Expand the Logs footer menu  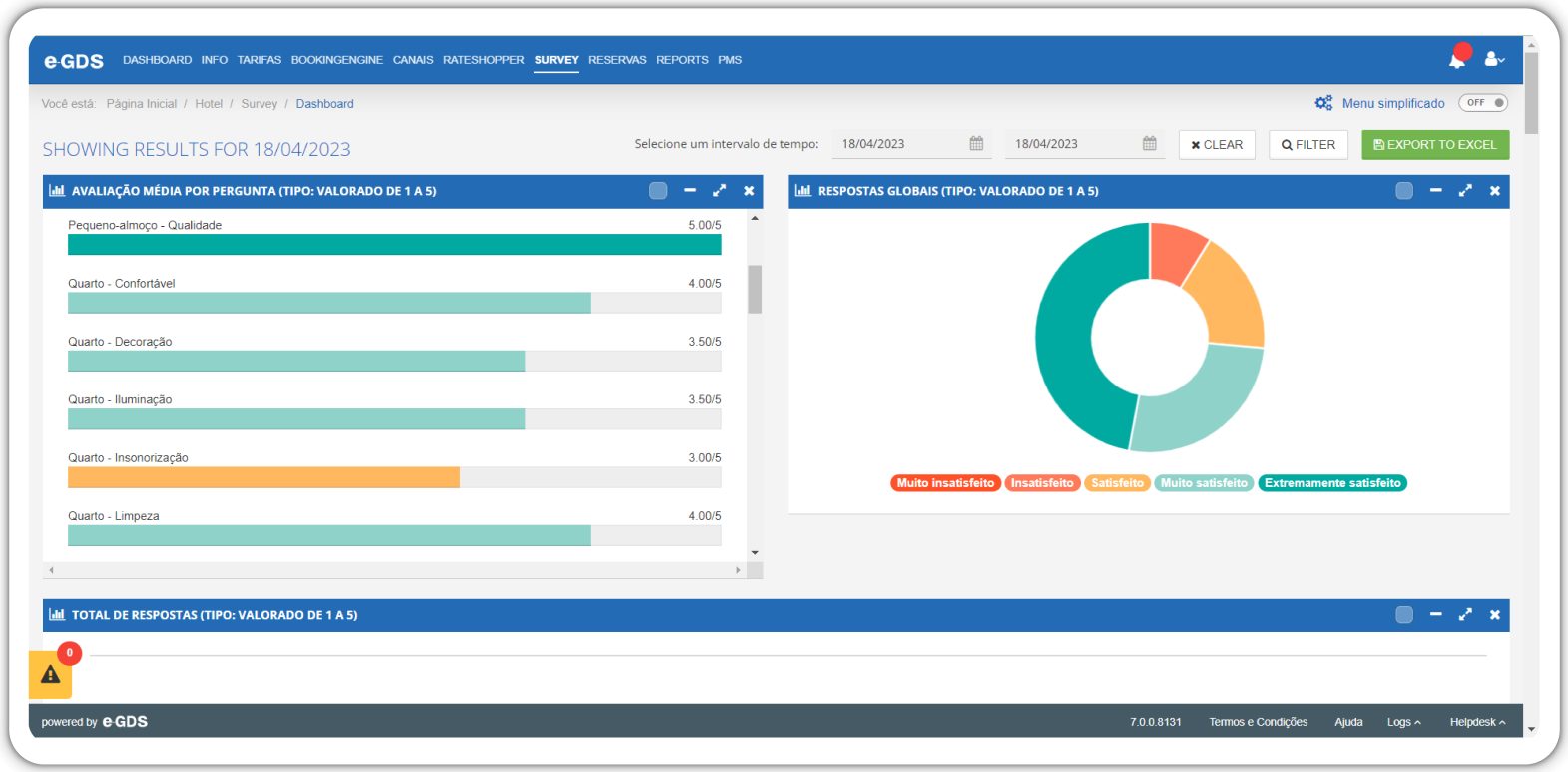[x=1403, y=722]
